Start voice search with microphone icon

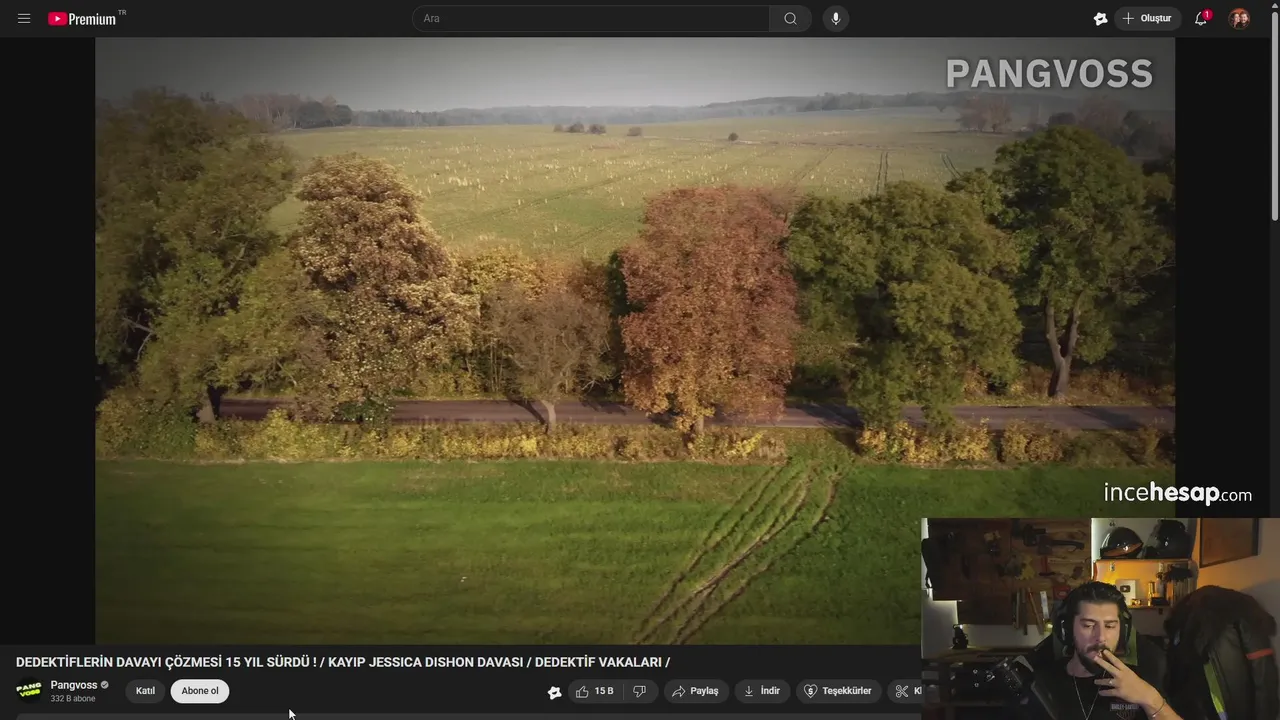point(835,18)
